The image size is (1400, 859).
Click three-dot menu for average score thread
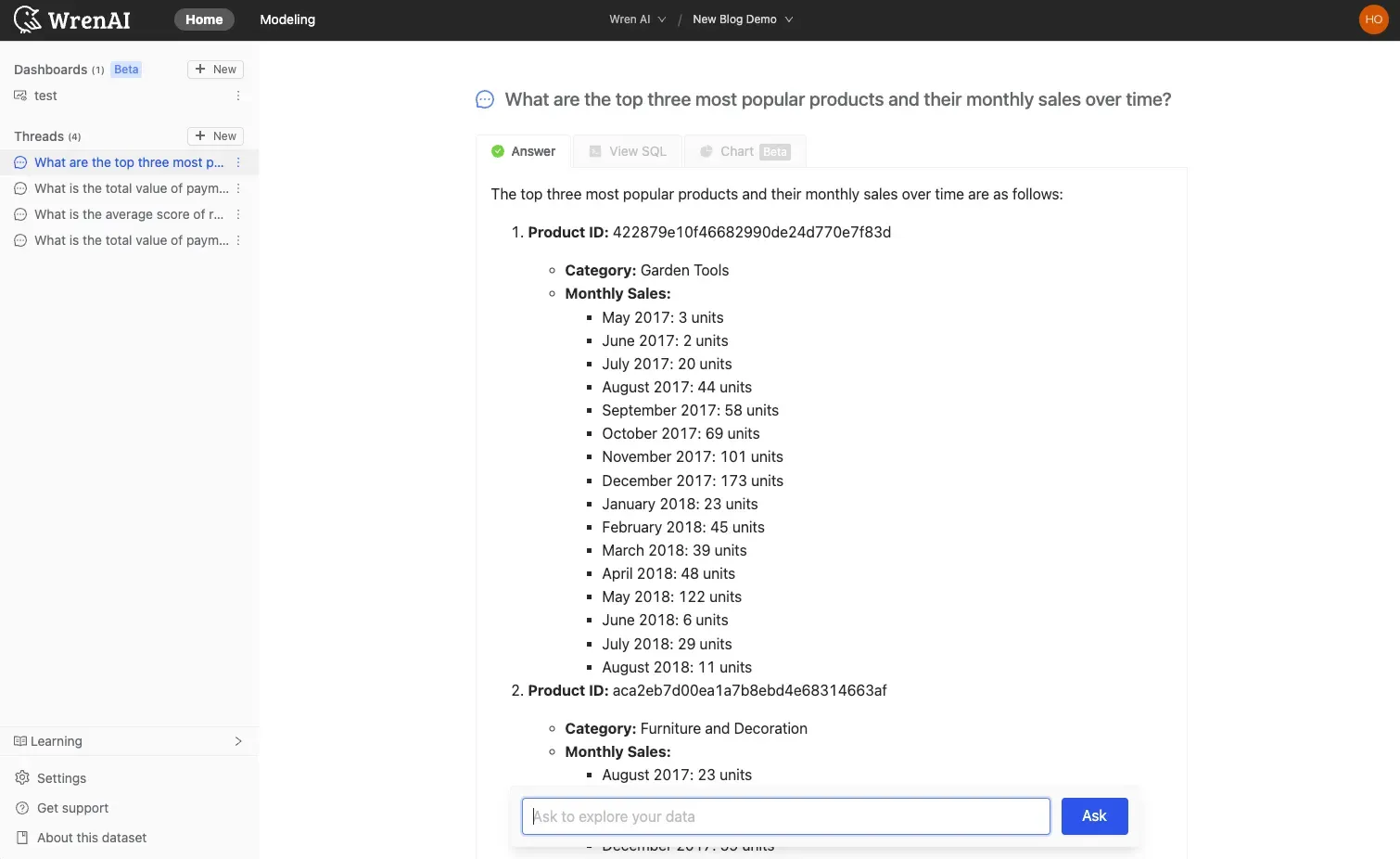pyautogui.click(x=238, y=214)
